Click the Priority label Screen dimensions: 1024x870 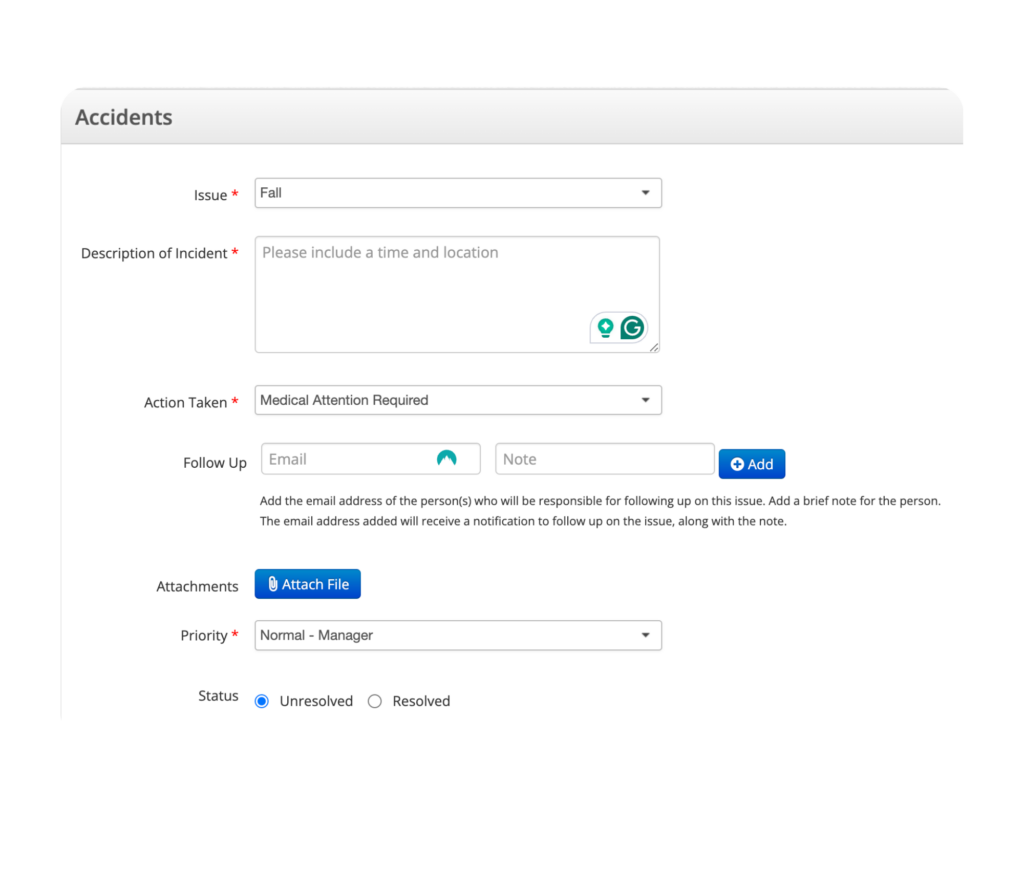pos(204,636)
